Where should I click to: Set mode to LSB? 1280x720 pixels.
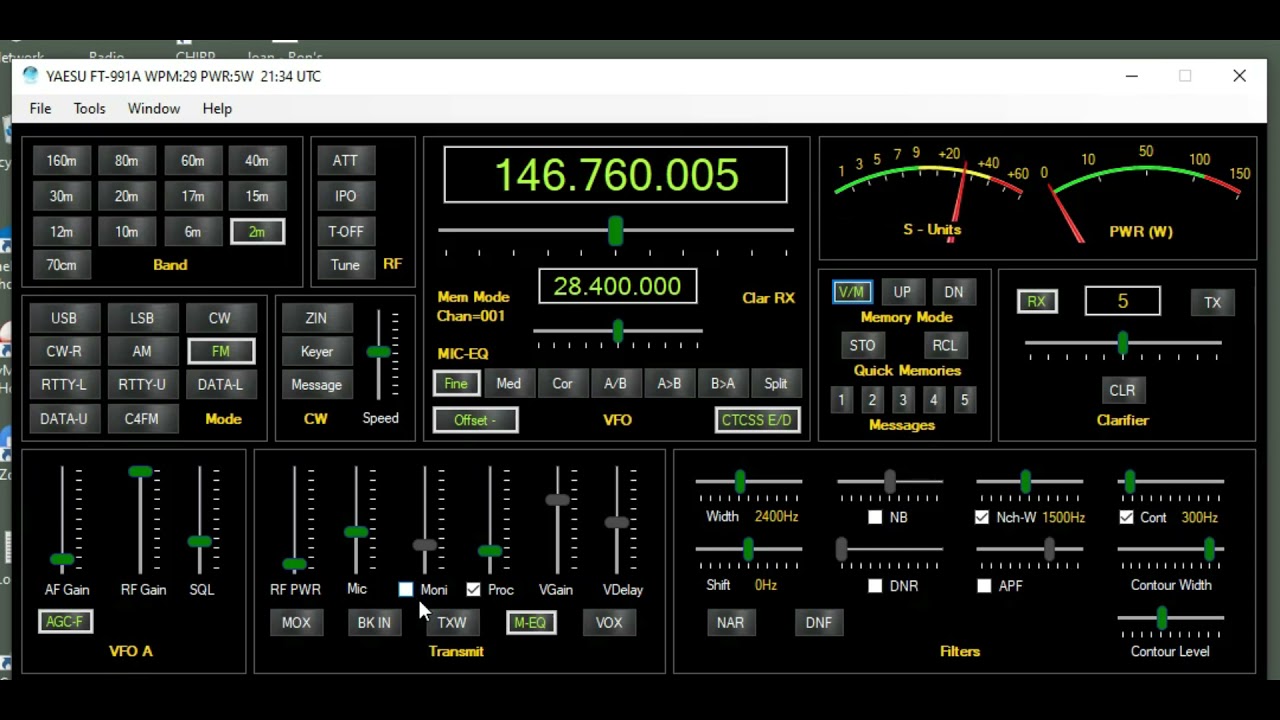(x=142, y=318)
